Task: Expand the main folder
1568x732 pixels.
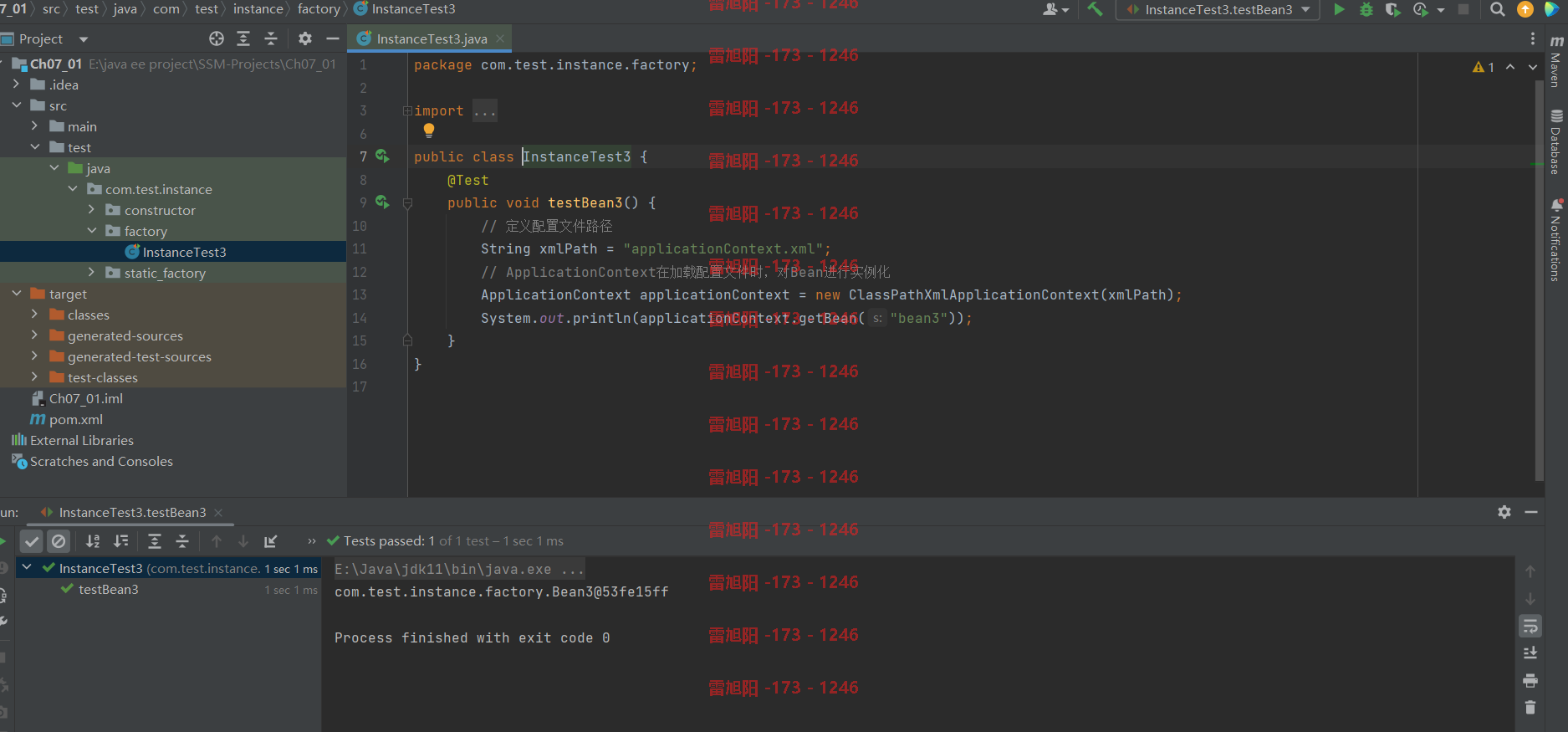Action: [35, 126]
